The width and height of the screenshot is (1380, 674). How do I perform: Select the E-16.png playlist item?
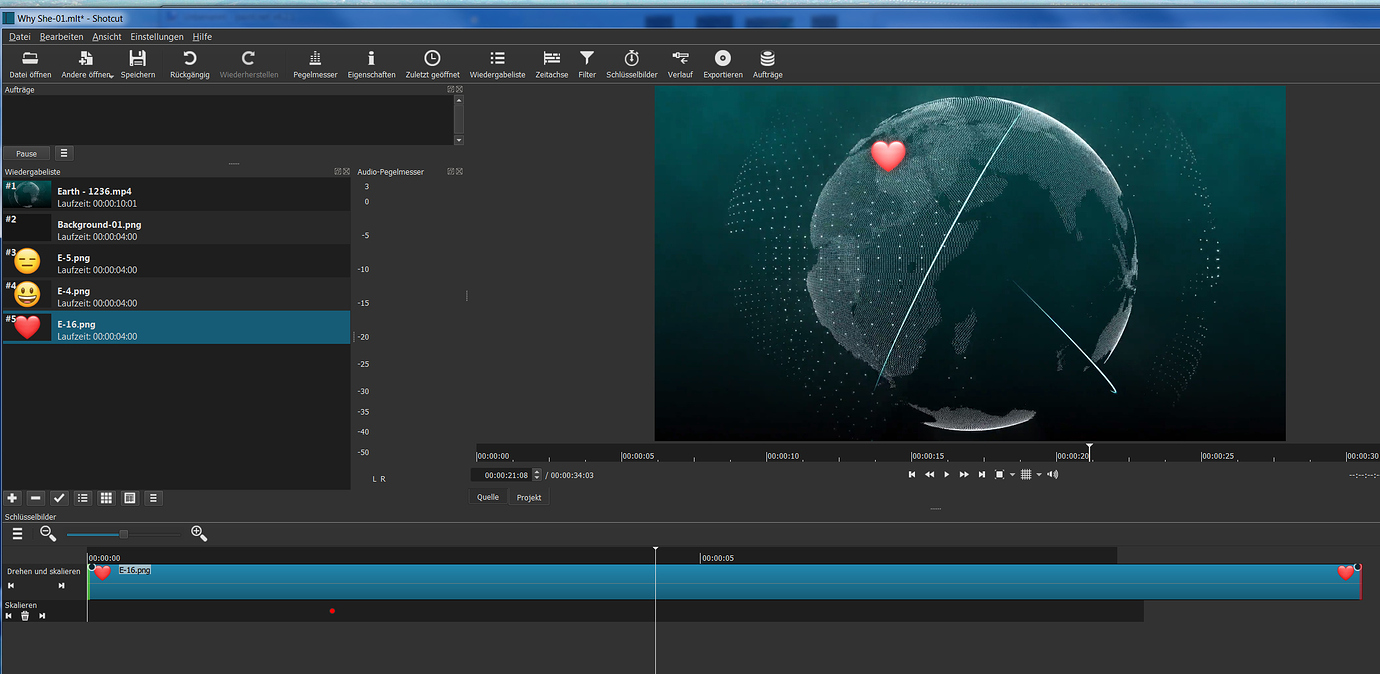[x=176, y=328]
